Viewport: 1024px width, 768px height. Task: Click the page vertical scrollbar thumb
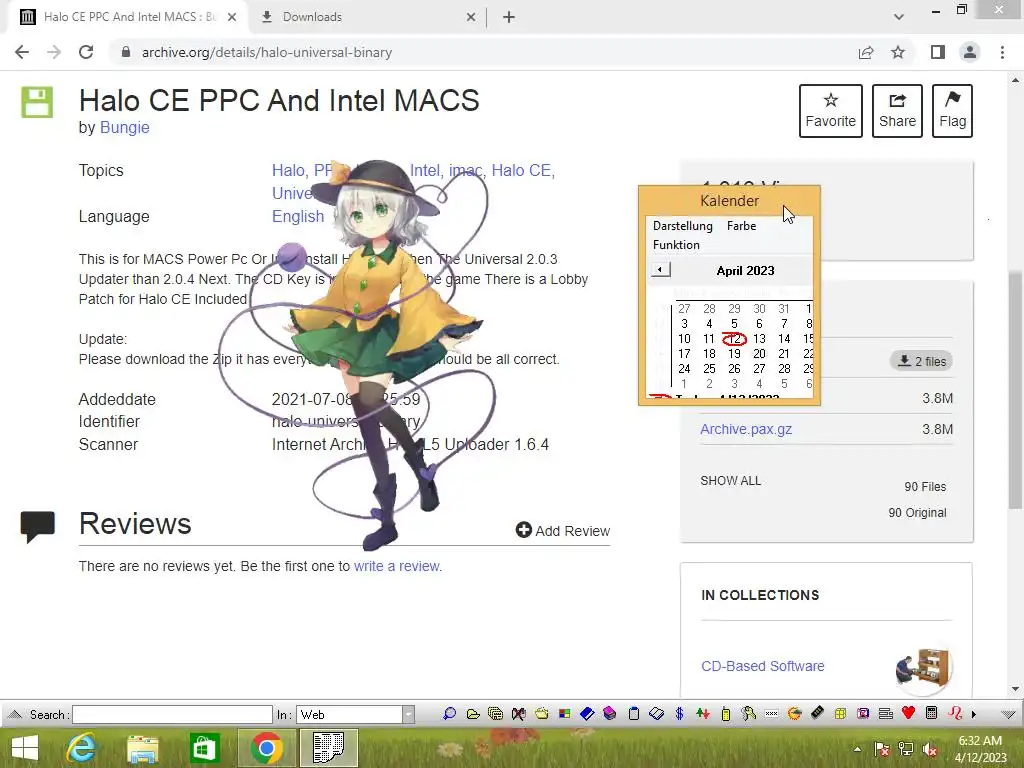(x=1015, y=389)
